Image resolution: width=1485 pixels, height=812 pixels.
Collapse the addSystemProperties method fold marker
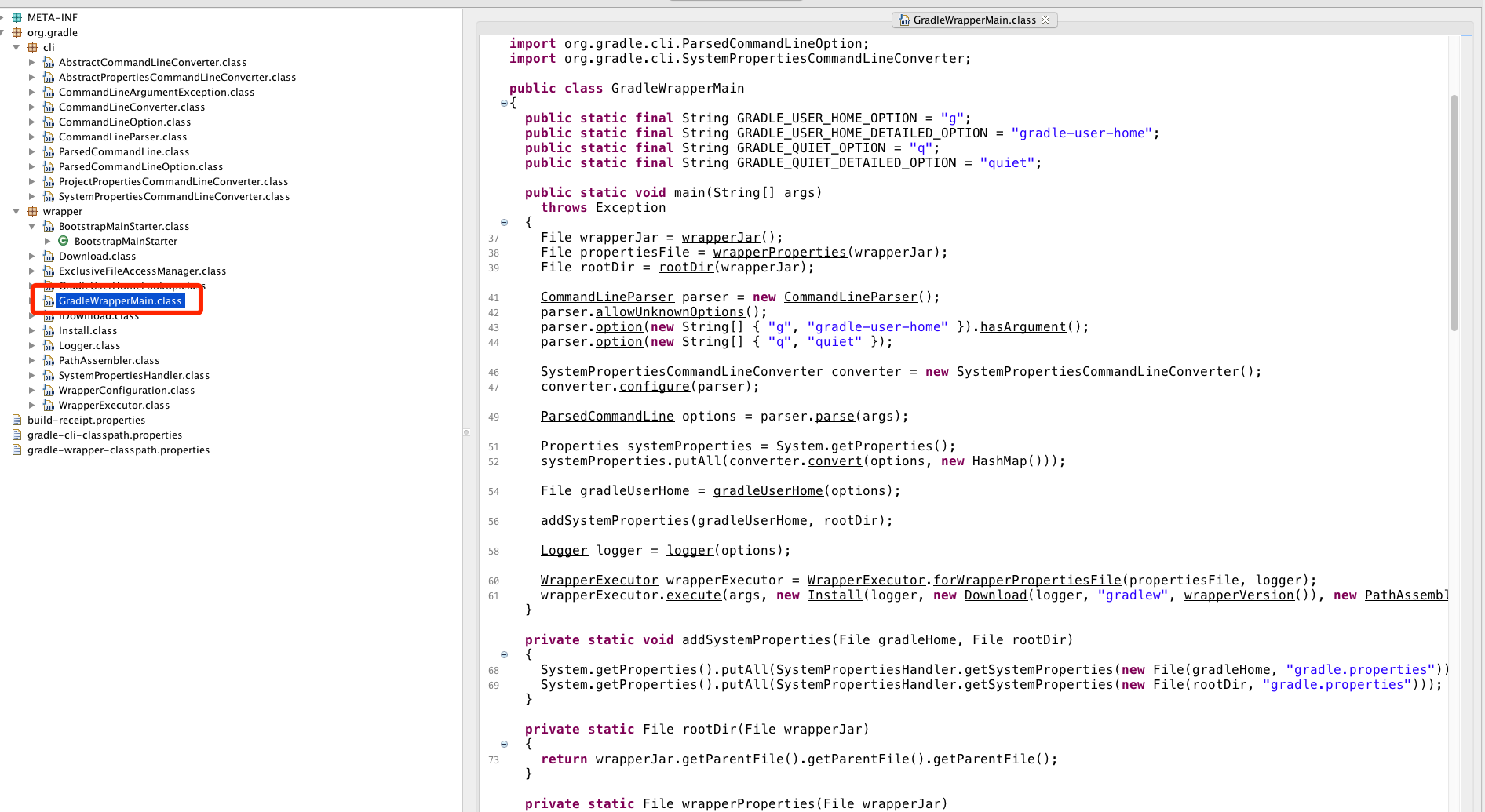pos(504,654)
